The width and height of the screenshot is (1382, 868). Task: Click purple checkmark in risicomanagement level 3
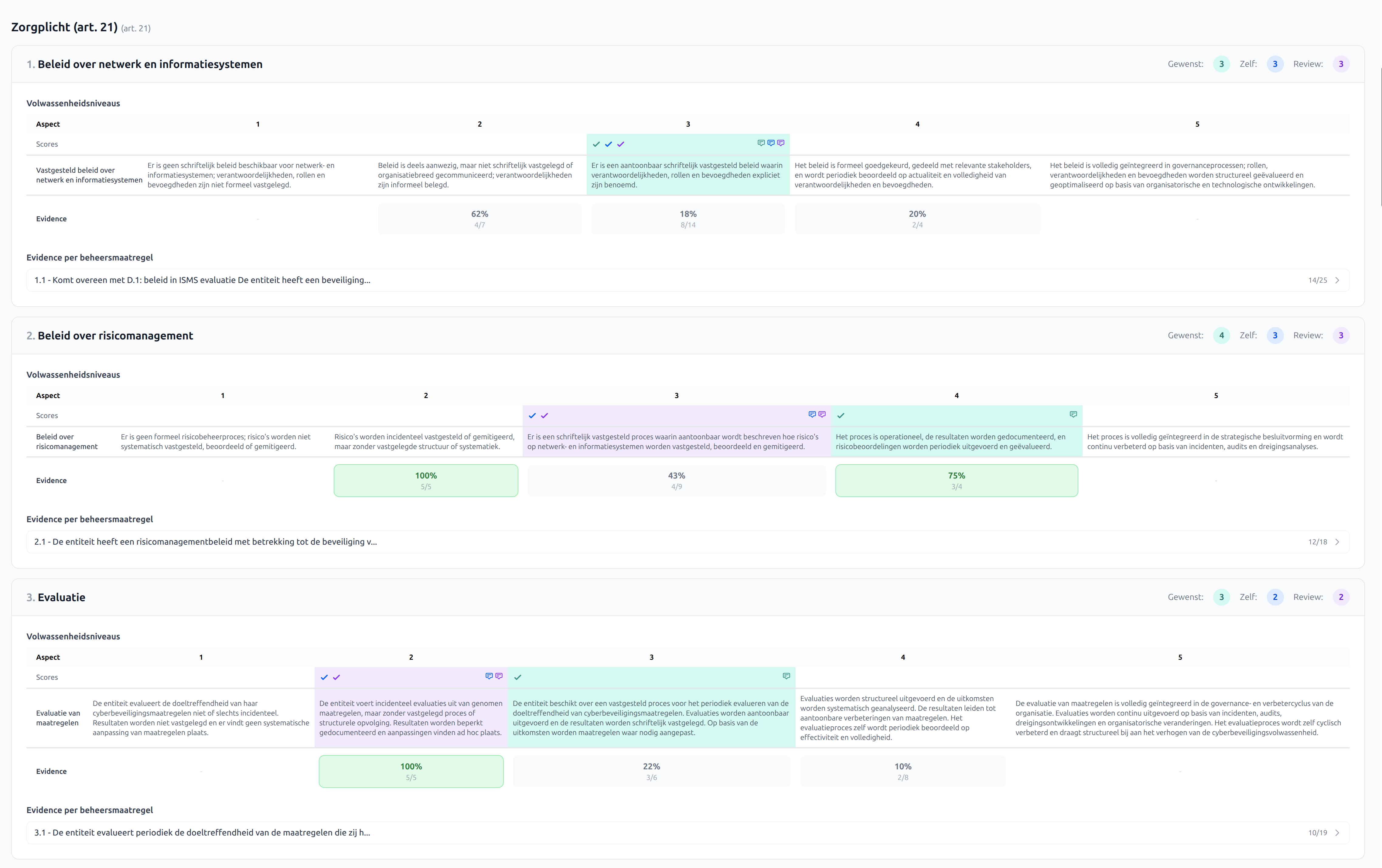(x=545, y=416)
